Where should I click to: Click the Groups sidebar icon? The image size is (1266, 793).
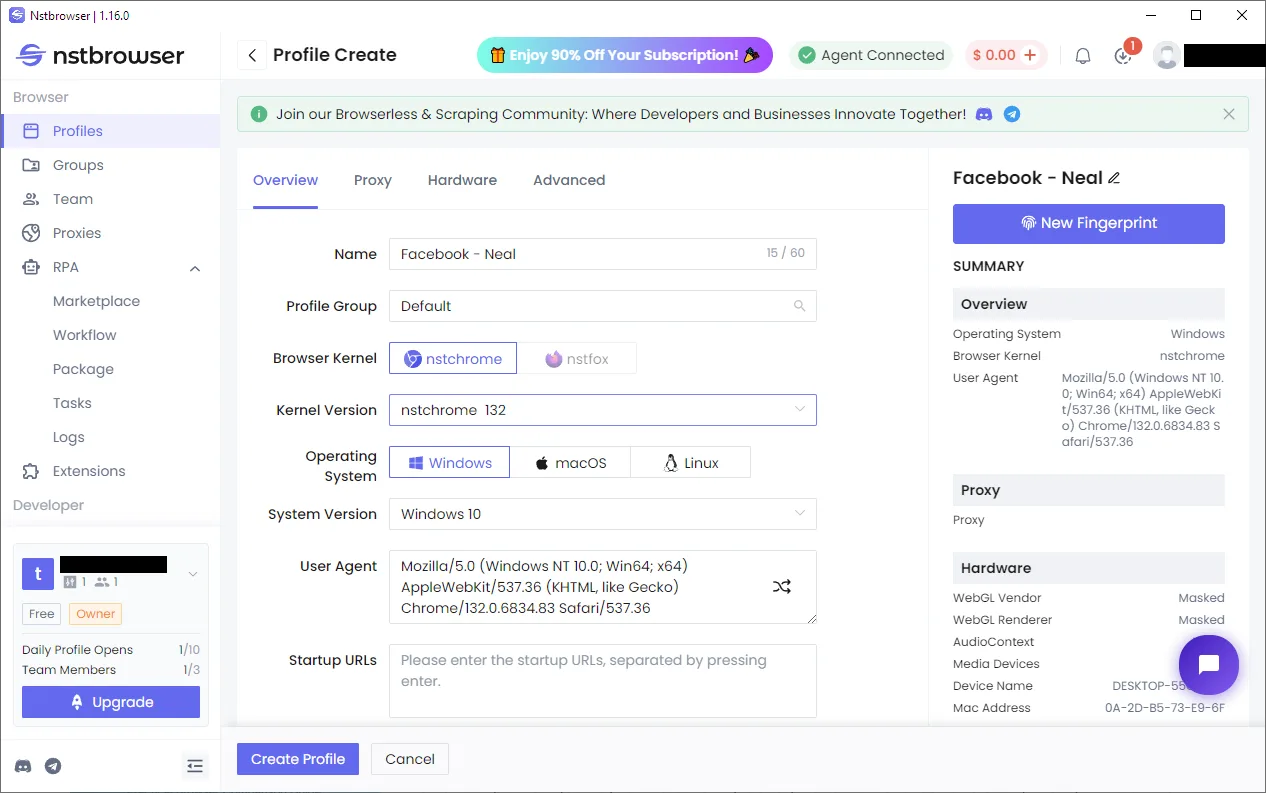pyautogui.click(x=31, y=165)
